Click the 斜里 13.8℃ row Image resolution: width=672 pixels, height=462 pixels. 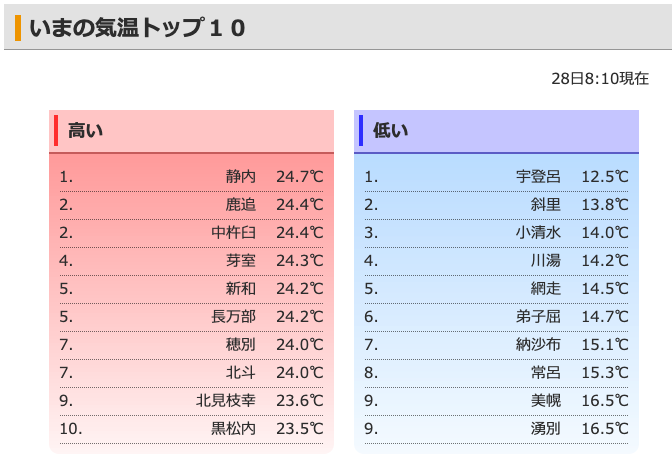496,205
